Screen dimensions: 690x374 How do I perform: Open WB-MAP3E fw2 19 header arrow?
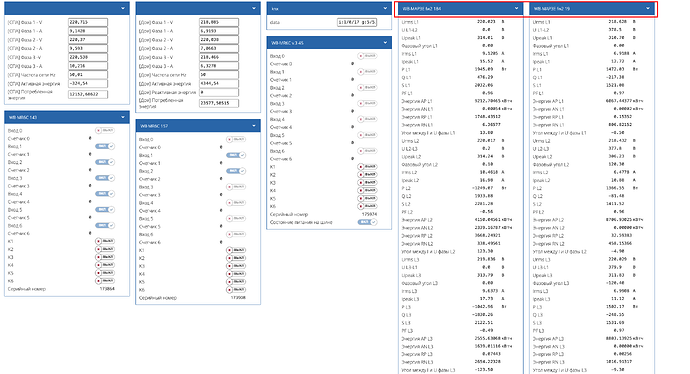click(648, 8)
